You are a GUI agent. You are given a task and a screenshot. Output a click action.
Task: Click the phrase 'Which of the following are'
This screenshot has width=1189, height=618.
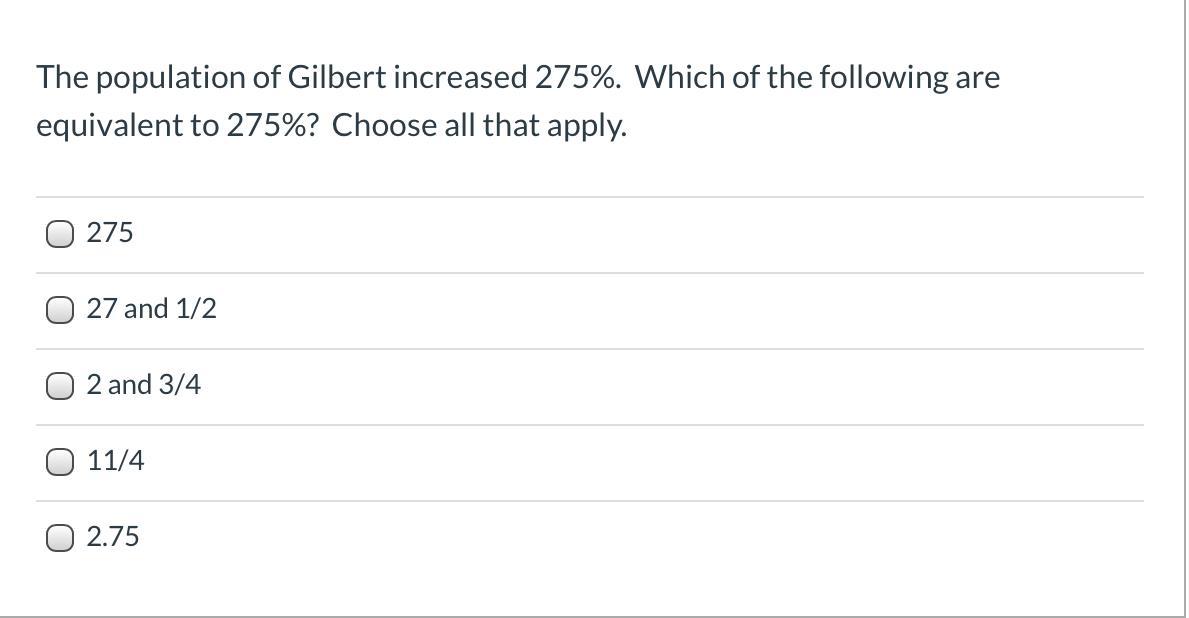pyautogui.click(x=817, y=78)
